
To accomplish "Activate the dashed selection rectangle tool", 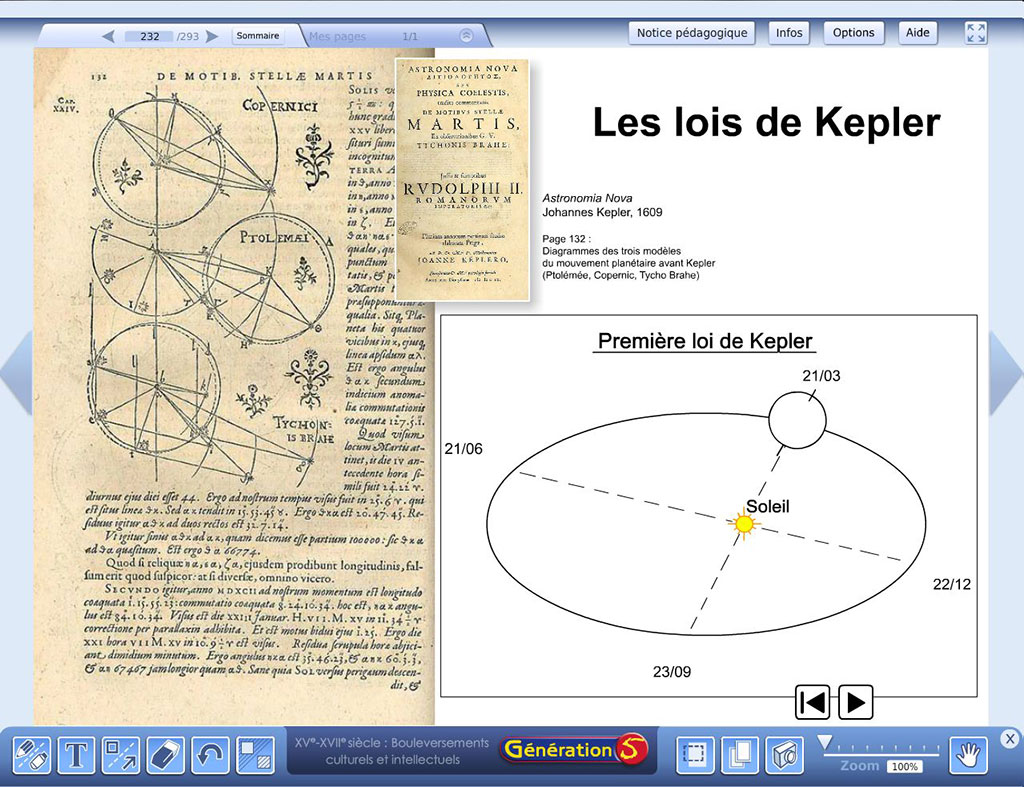I will click(692, 755).
